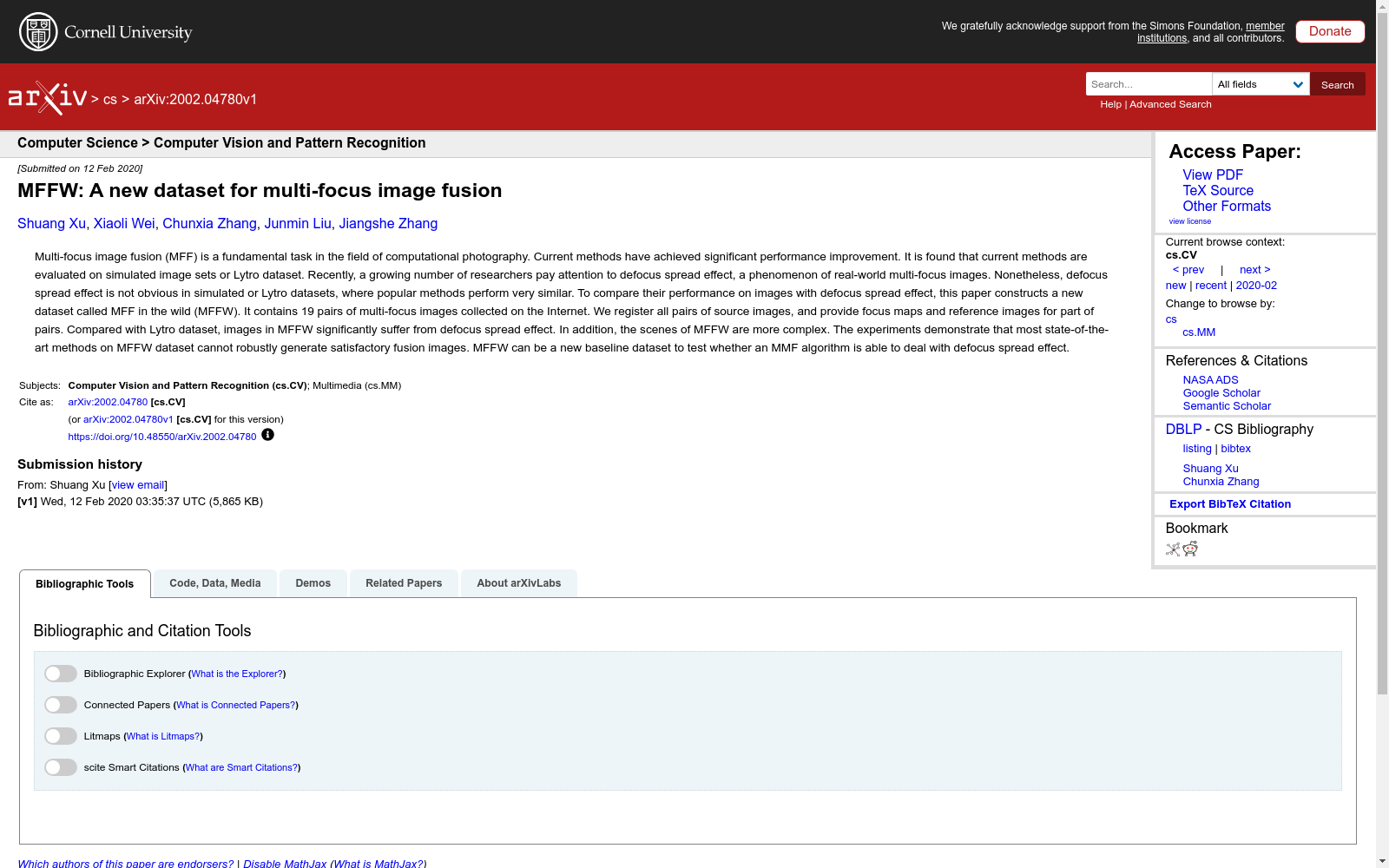The height and width of the screenshot is (868, 1389).
Task: Switch to Bibliographic Tools tab
Action: click(x=85, y=584)
